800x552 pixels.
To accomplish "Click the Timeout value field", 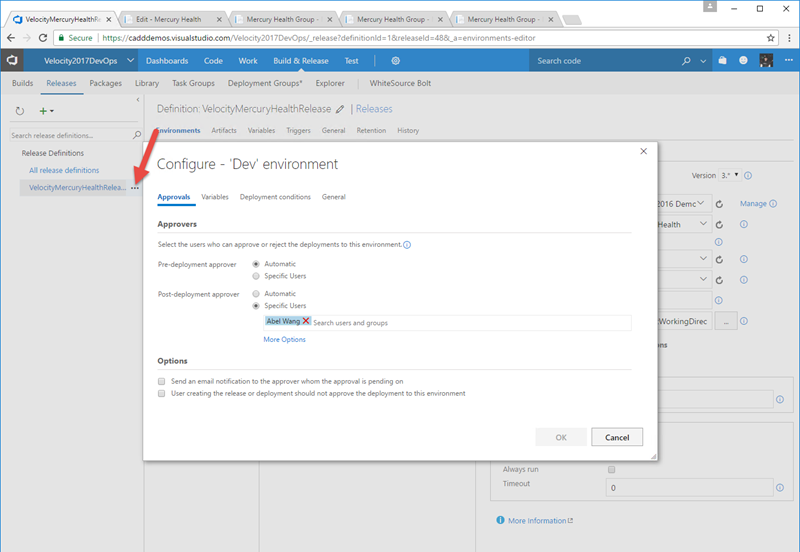I will pyautogui.click(x=689, y=488).
